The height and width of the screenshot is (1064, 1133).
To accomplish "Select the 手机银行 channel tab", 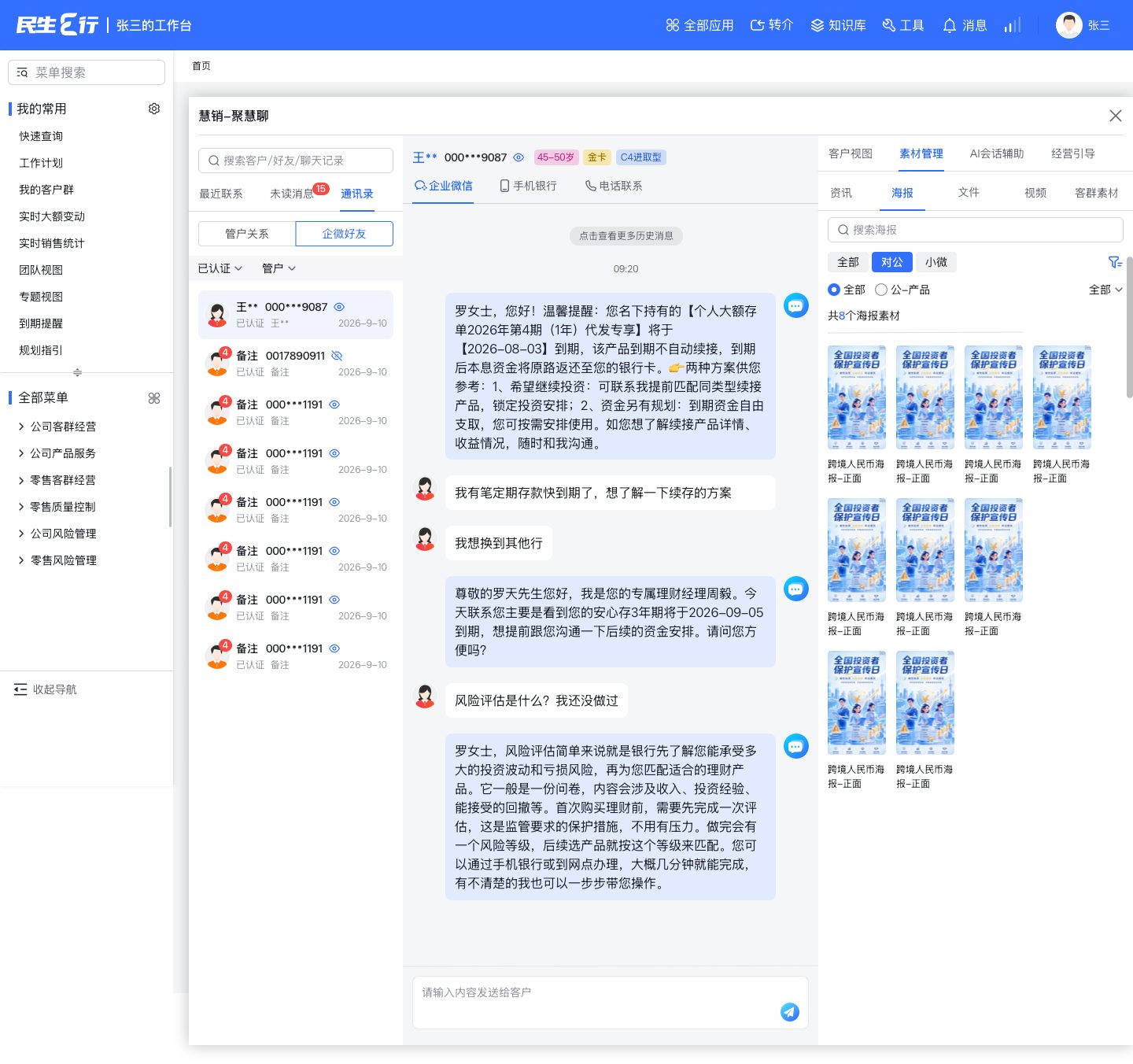I will pyautogui.click(x=528, y=186).
